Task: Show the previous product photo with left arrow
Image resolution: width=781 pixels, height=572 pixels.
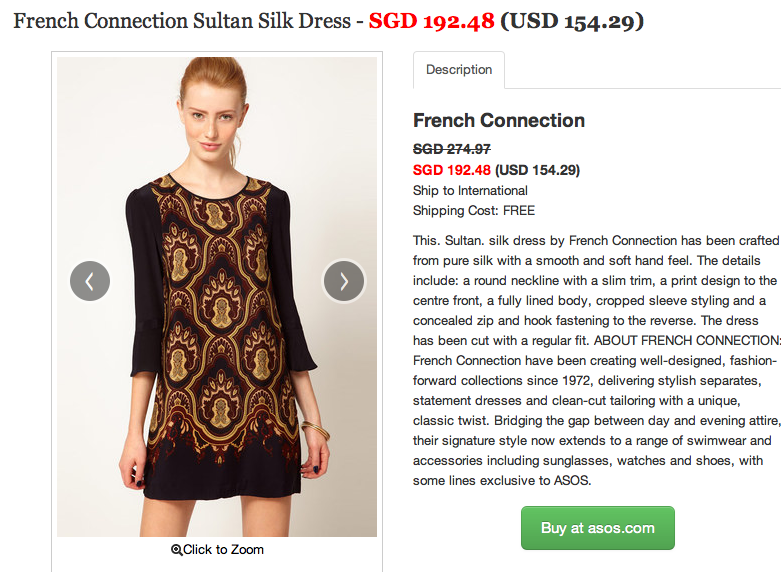Action: click(90, 281)
